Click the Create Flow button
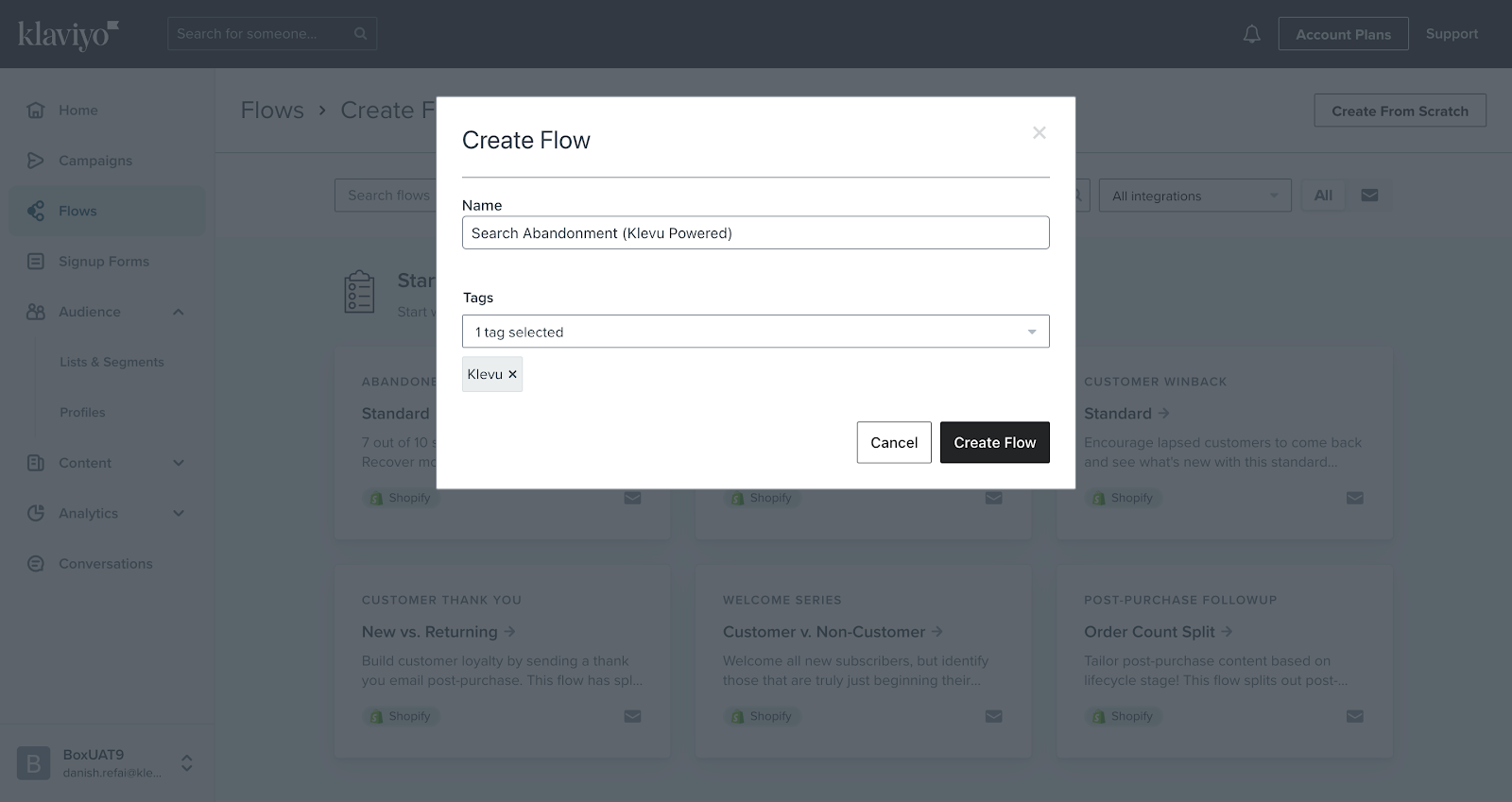 994,442
